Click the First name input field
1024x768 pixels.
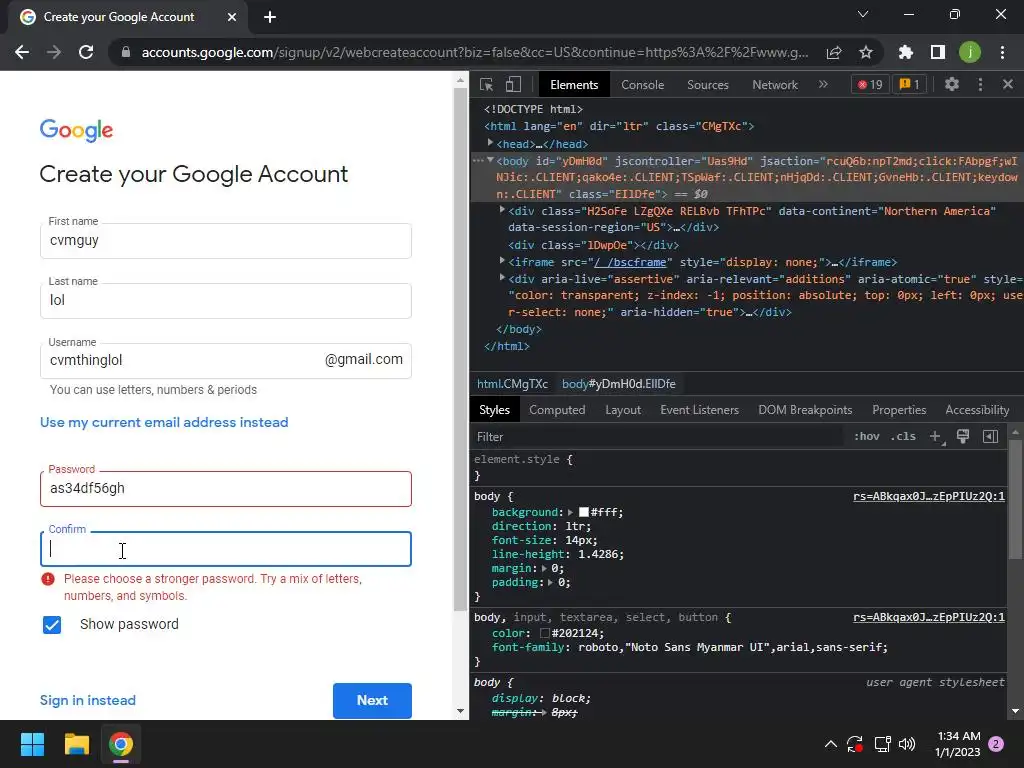[226, 241]
